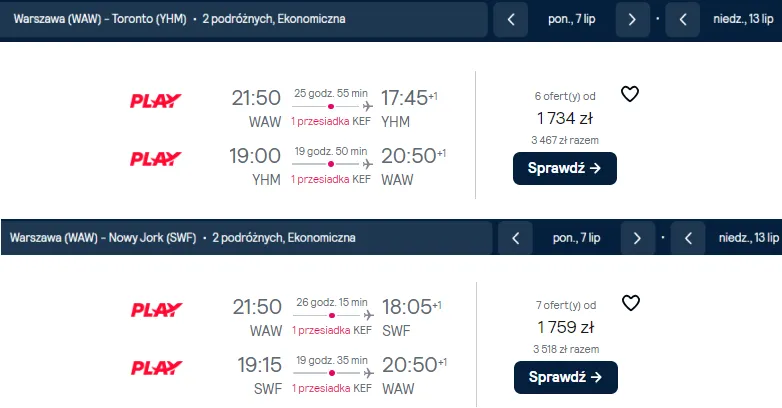Move Toronto return date earlier than 13 lip
Image resolution: width=782 pixels, height=408 pixels.
pyautogui.click(x=683, y=19)
